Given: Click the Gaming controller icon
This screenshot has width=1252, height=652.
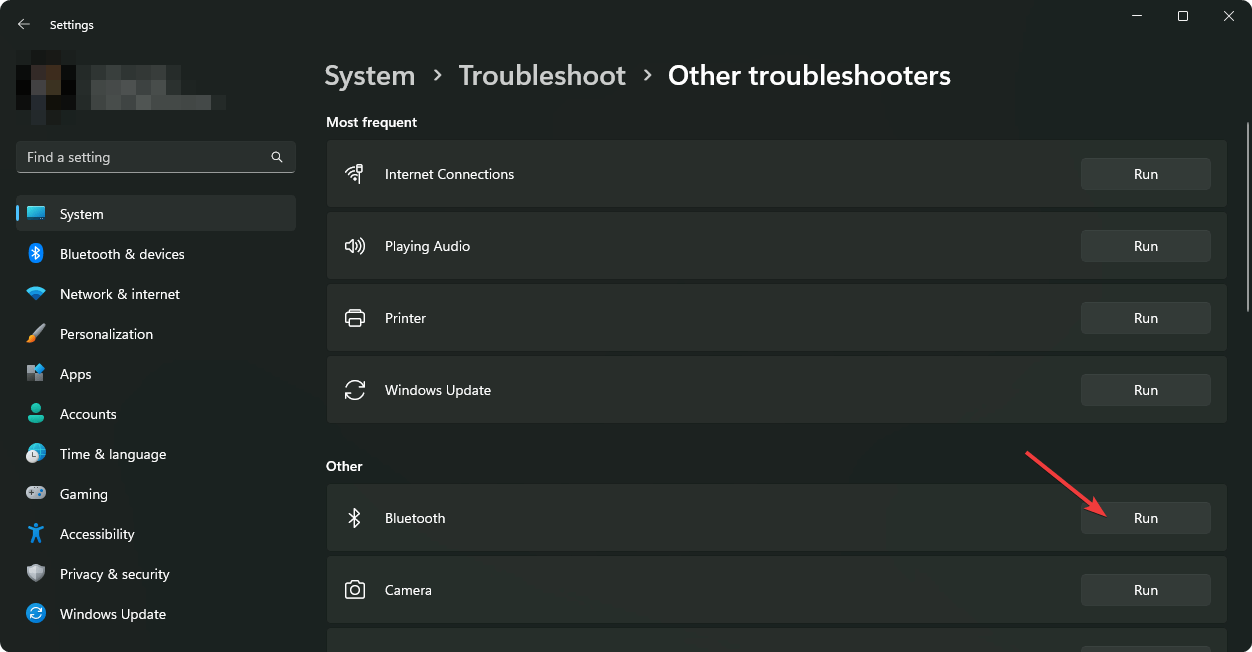Looking at the screenshot, I should tap(36, 494).
